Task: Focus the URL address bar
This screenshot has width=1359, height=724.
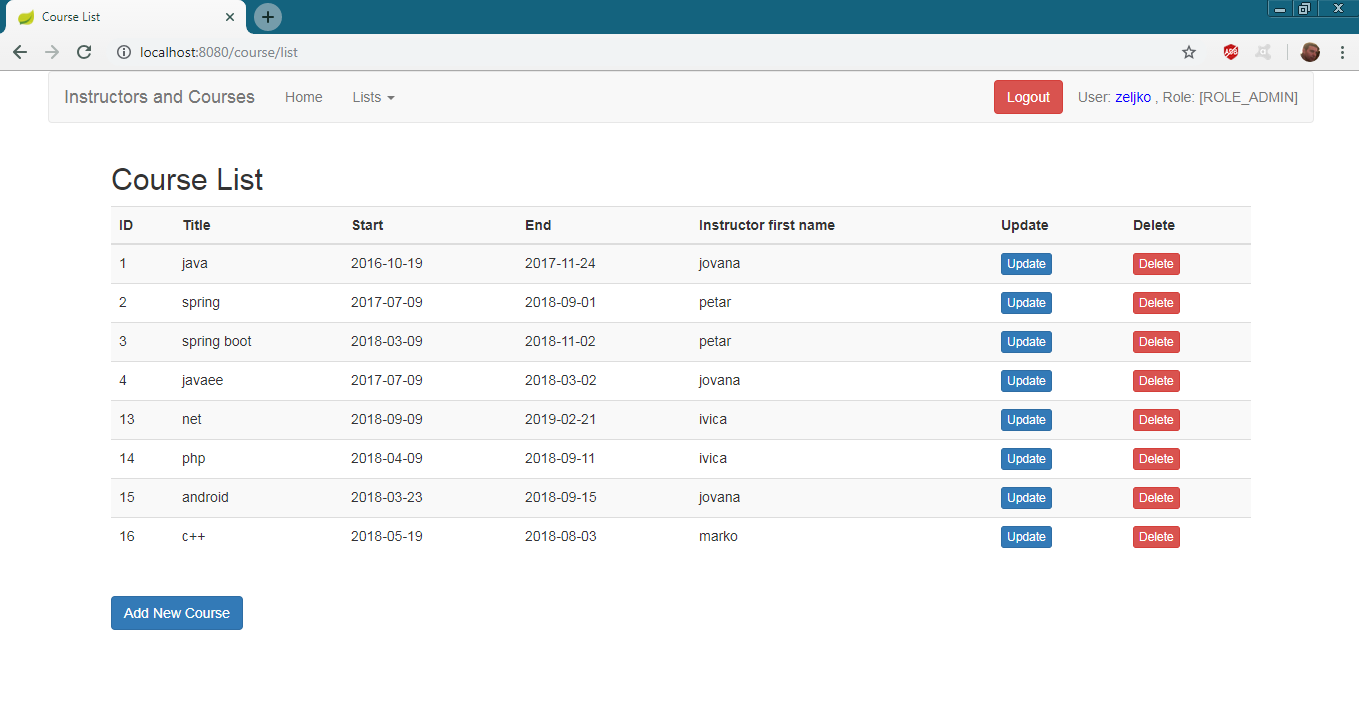Action: [x=600, y=52]
